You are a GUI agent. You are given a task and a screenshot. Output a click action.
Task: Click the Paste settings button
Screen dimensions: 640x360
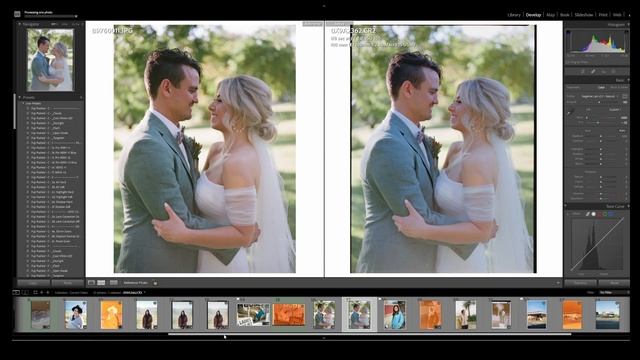pos(67,282)
